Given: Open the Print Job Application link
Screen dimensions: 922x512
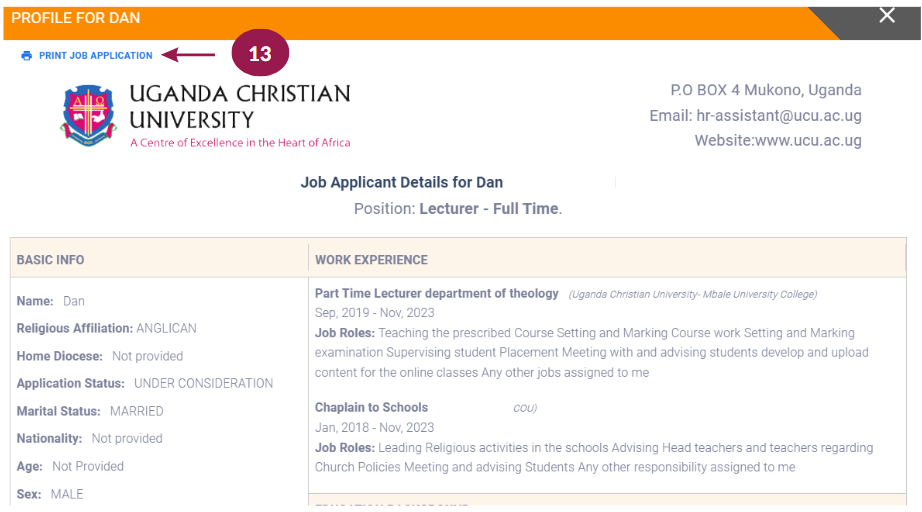Looking at the screenshot, I should coord(95,56).
